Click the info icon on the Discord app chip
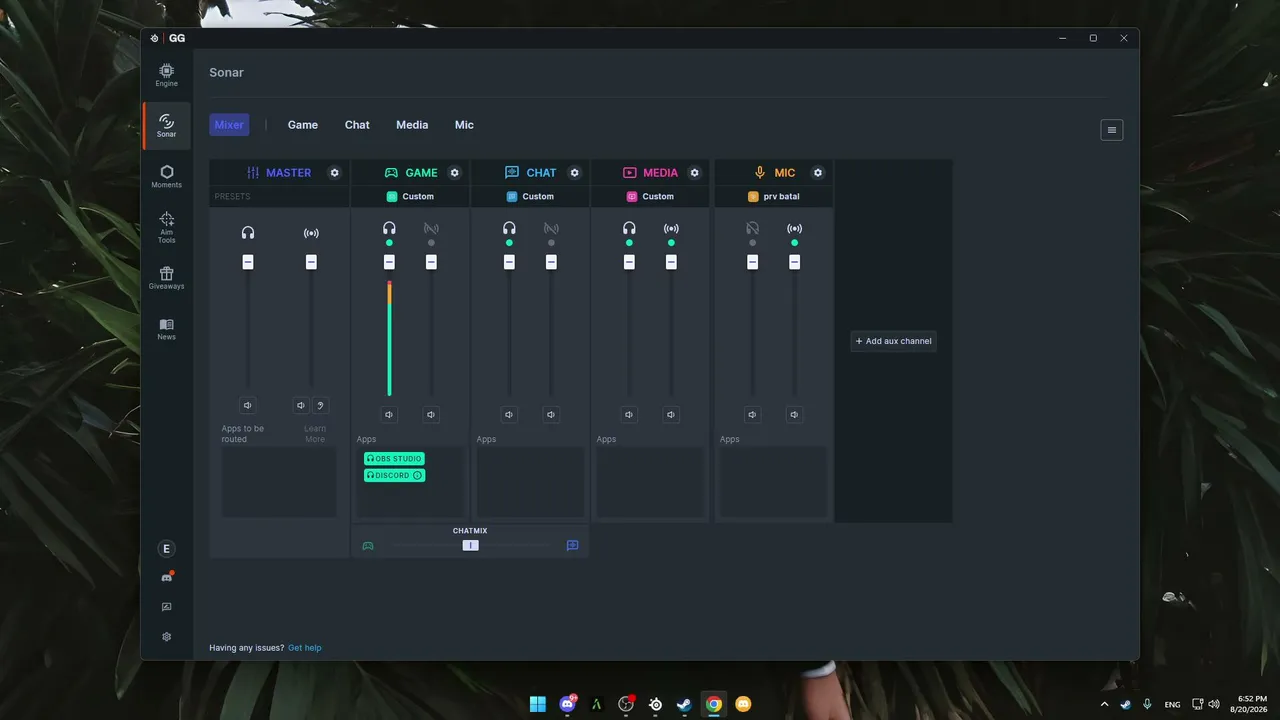Viewport: 1280px width, 720px height. pos(418,475)
